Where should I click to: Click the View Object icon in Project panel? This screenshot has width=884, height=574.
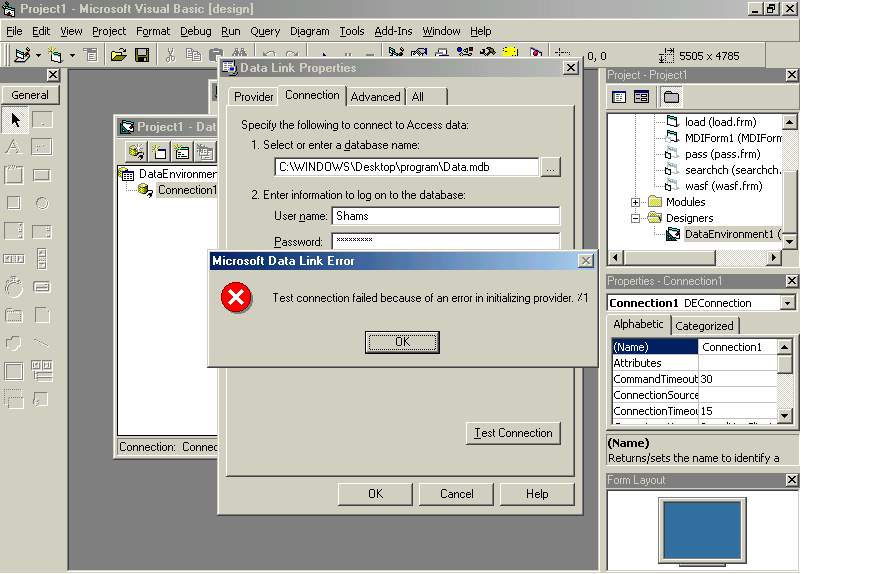click(x=641, y=97)
